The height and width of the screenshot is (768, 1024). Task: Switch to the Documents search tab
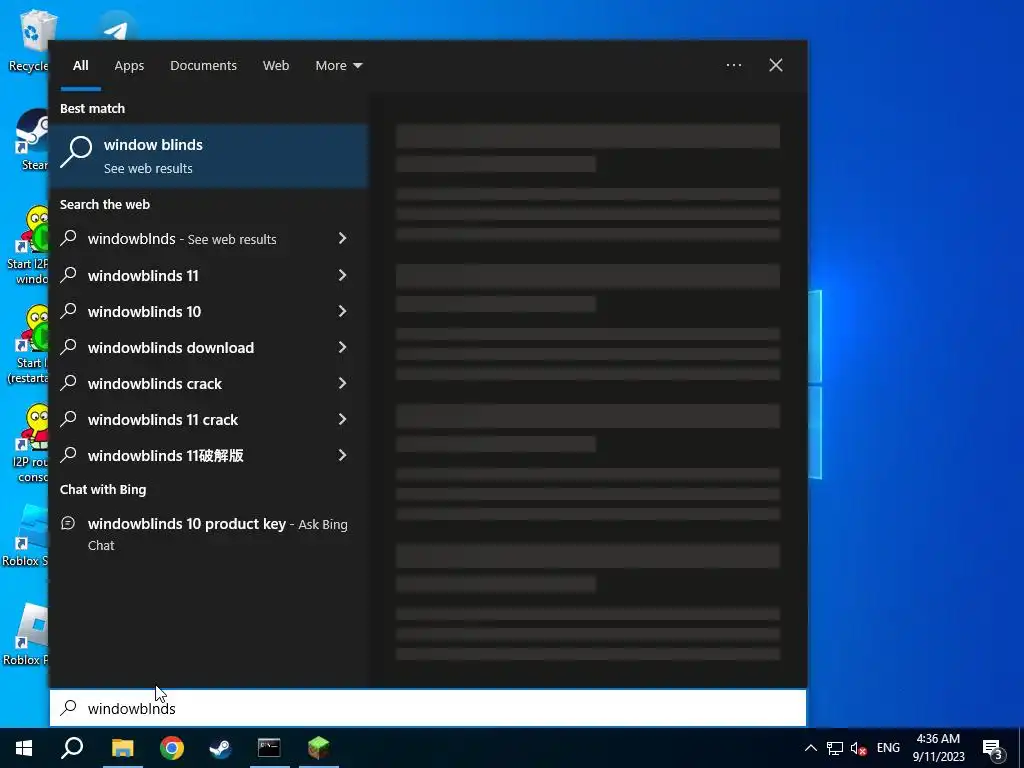click(x=203, y=65)
